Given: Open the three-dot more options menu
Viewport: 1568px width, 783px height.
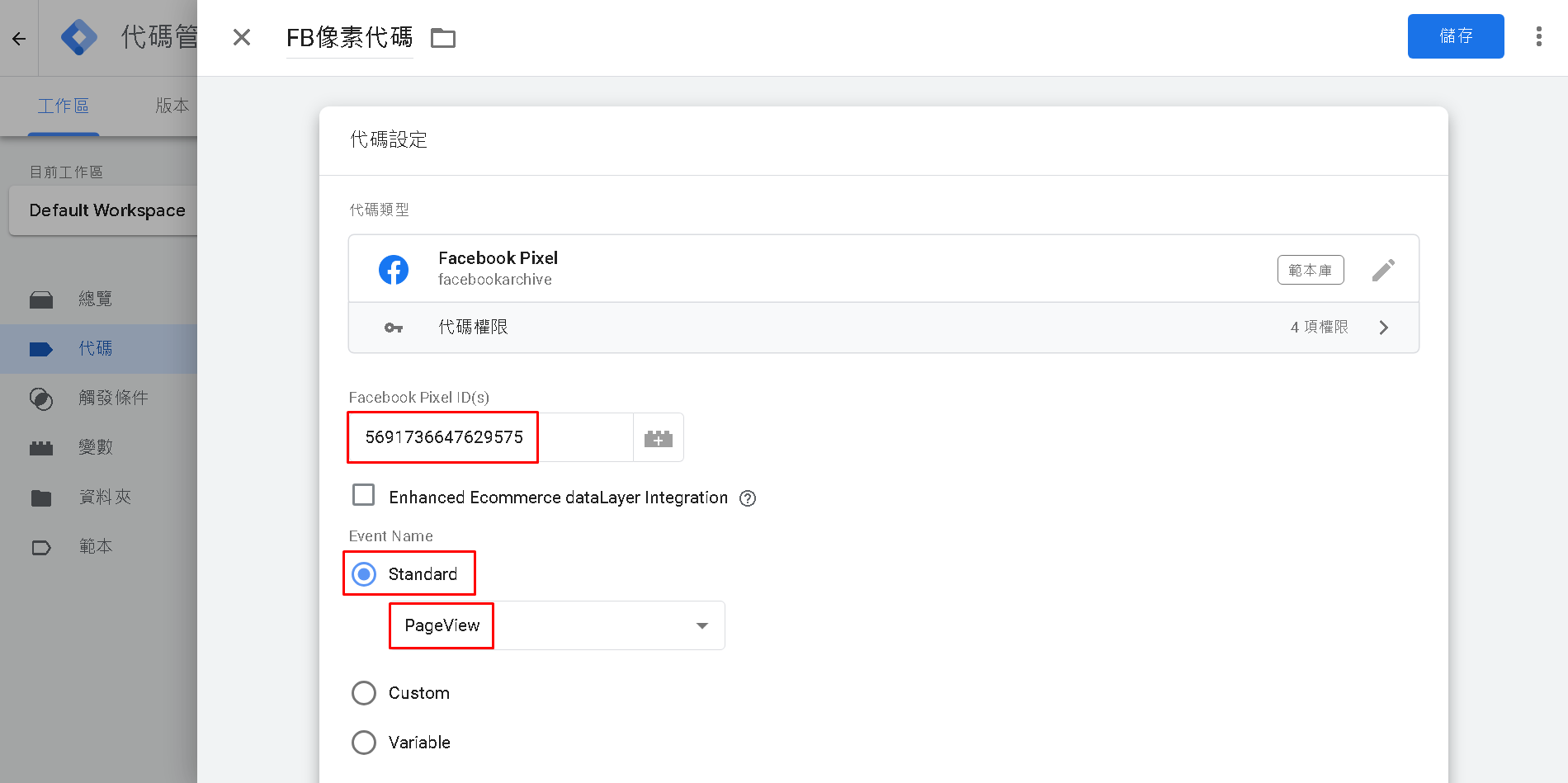Looking at the screenshot, I should coord(1538,36).
